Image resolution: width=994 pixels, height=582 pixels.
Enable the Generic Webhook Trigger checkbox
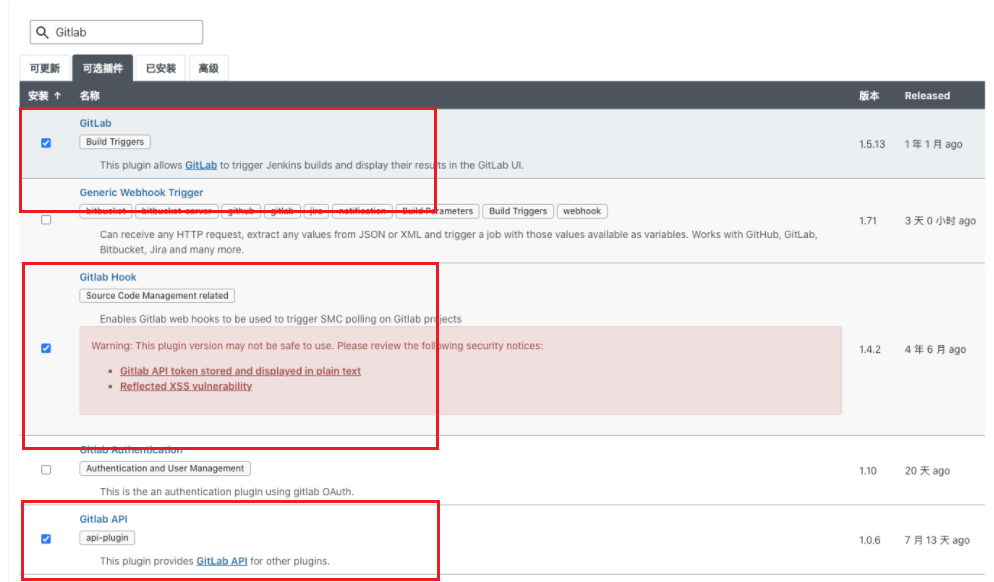coord(45,220)
